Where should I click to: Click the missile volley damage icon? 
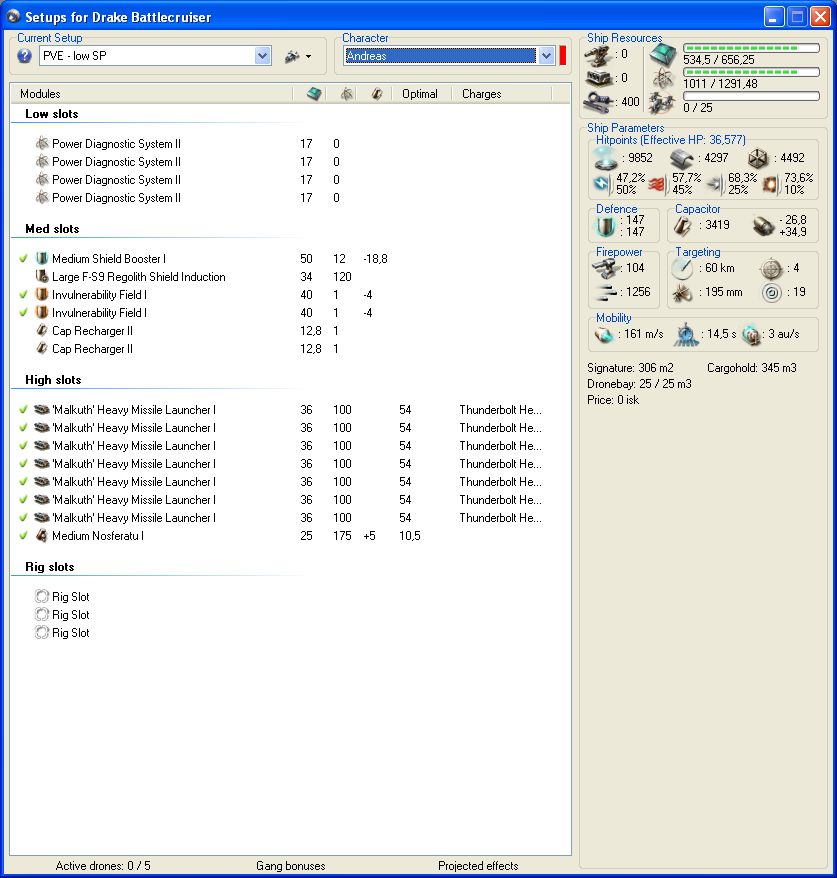coord(606,292)
